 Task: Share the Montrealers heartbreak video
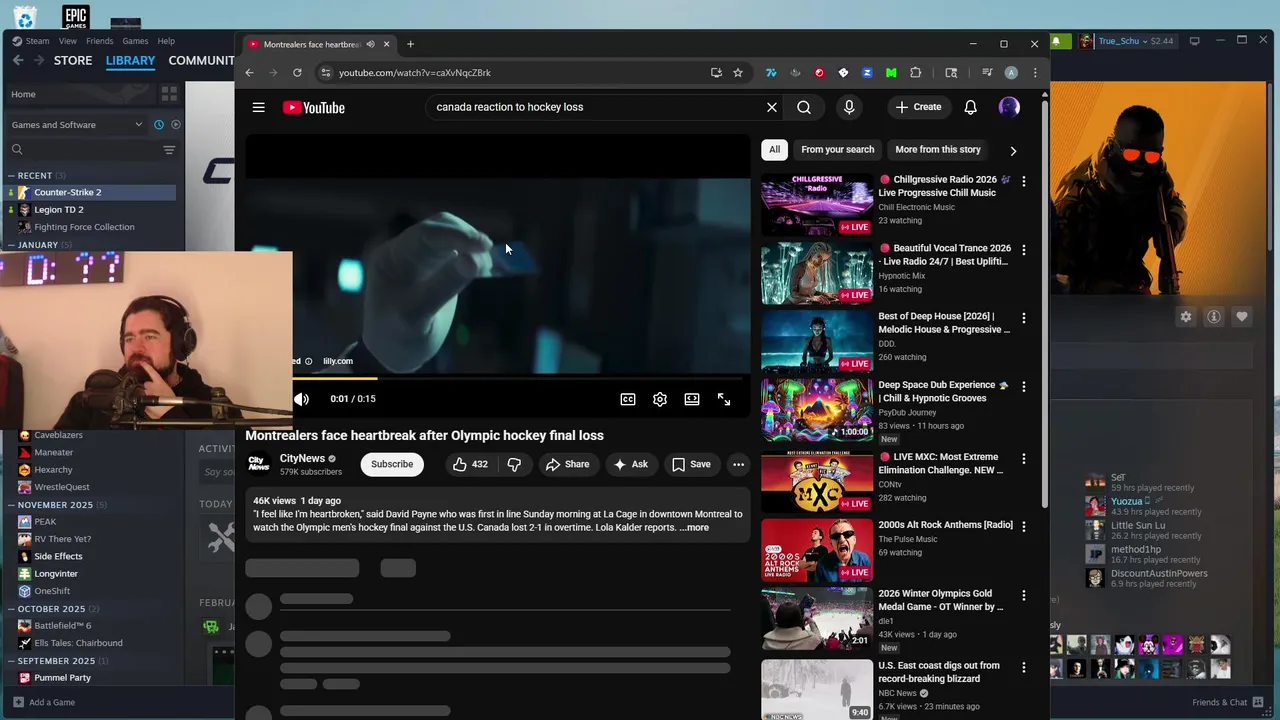[x=567, y=464]
